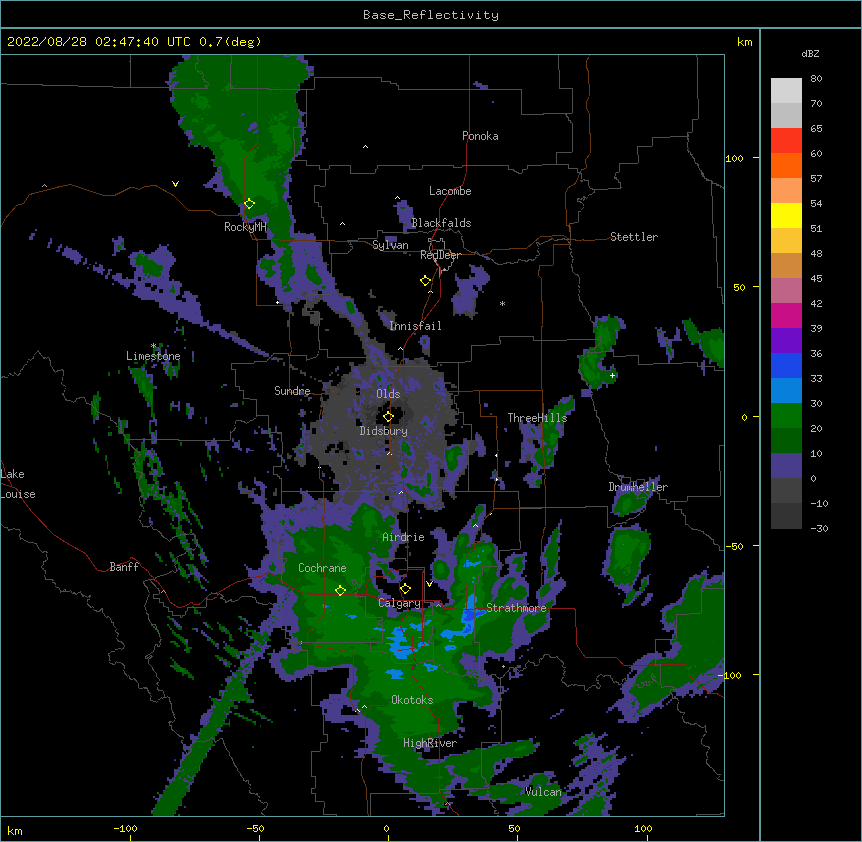Pick the light gray 70-80 dBZ legend swatch
This screenshot has height=842, width=862.
(786, 91)
